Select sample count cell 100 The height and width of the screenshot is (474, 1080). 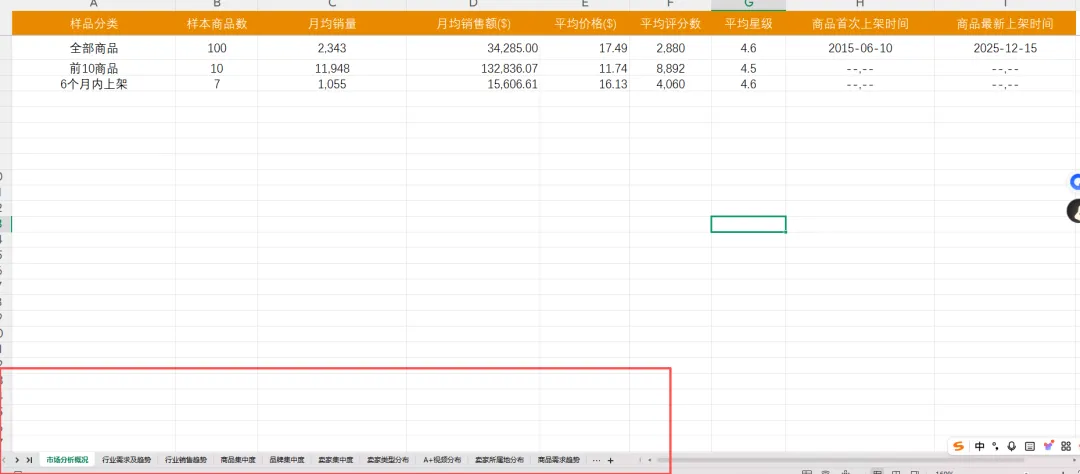point(217,48)
